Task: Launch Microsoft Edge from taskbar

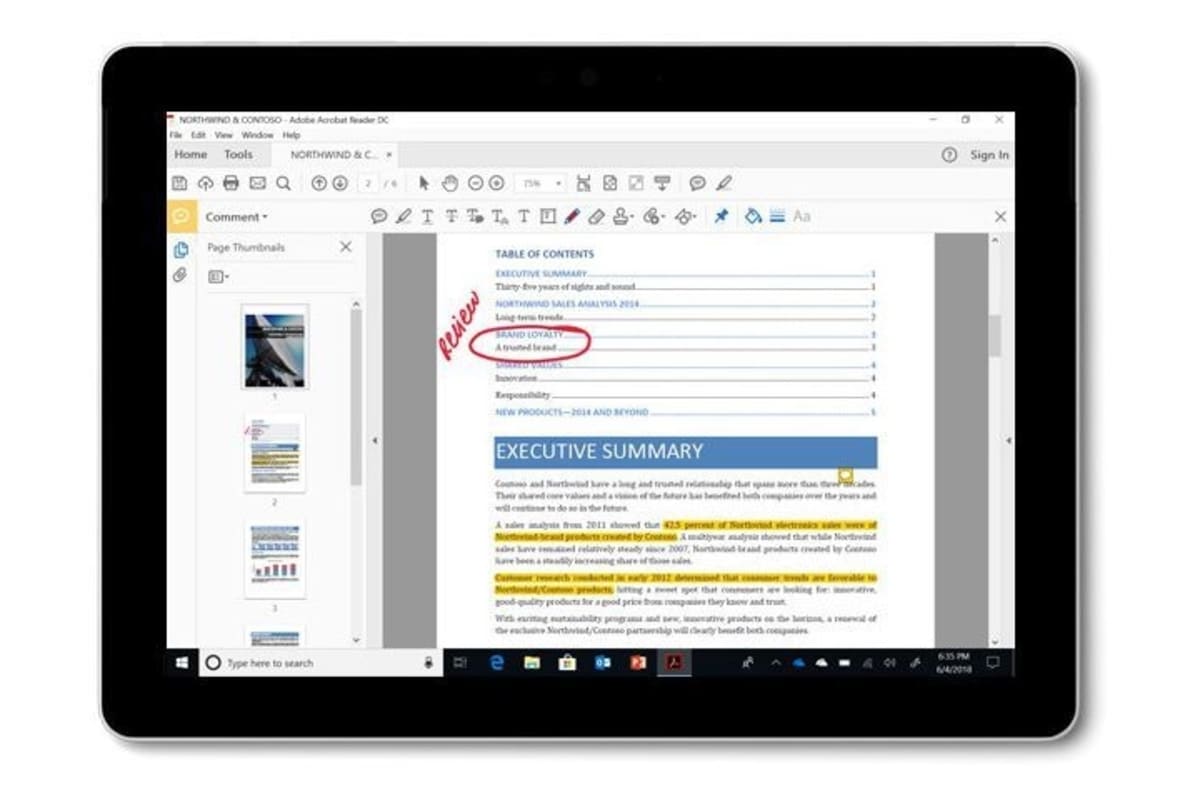Action: click(497, 662)
